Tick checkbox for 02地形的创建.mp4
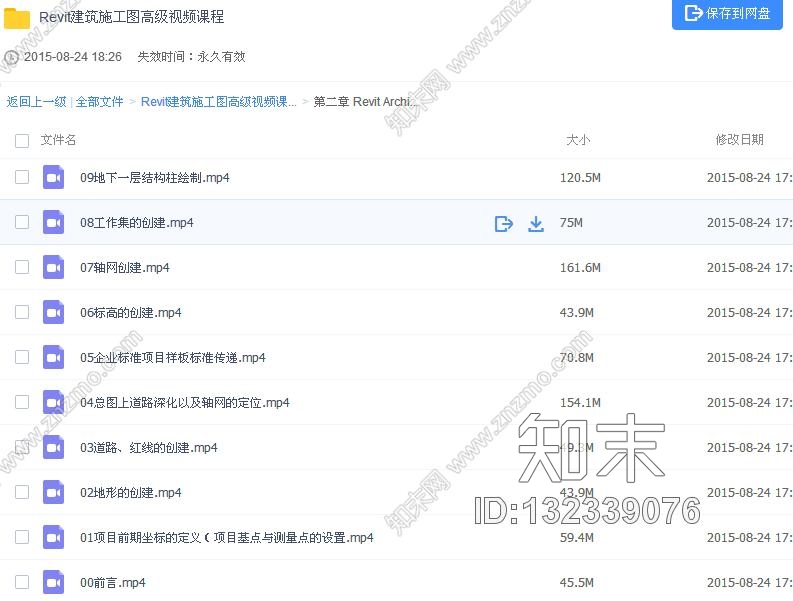 pos(22,492)
